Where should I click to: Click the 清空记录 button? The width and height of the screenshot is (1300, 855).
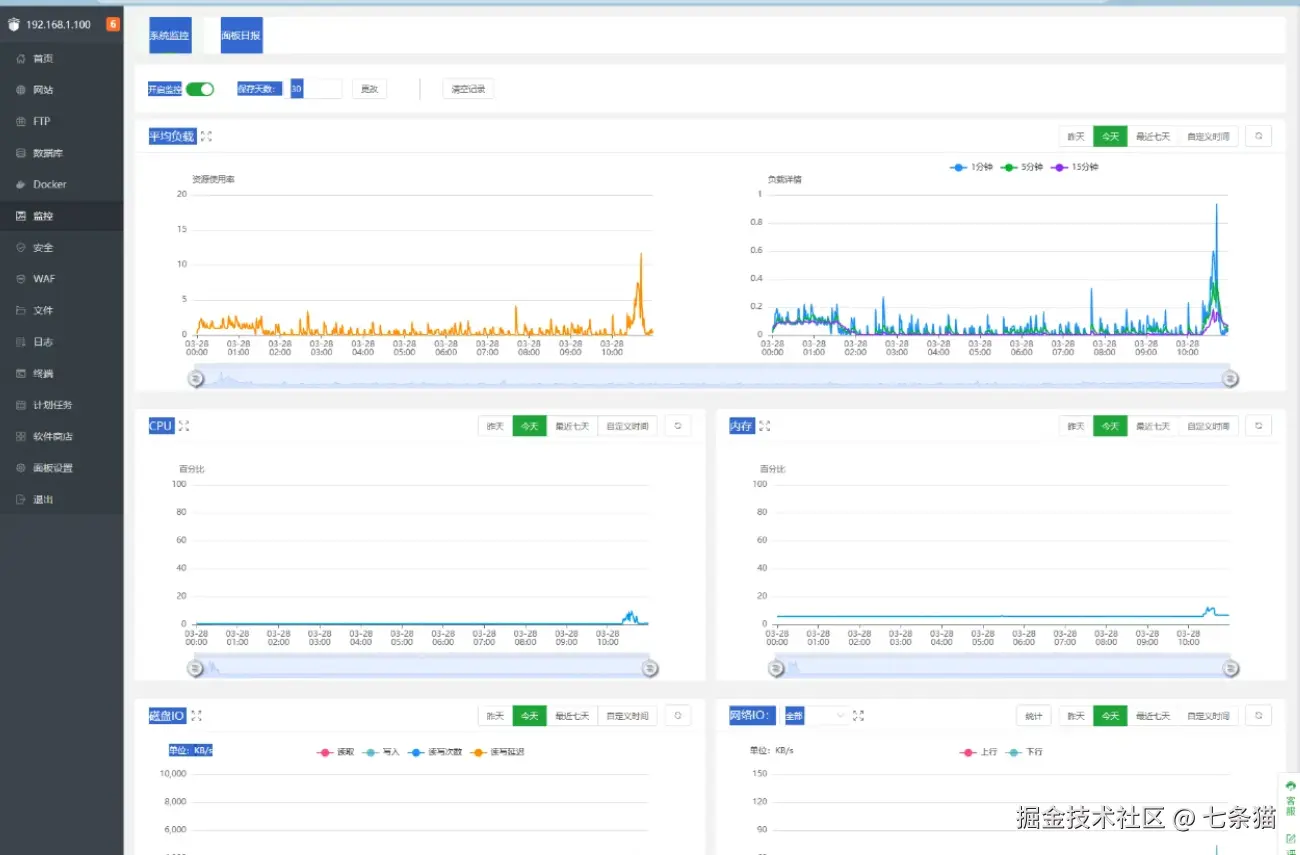(x=468, y=89)
